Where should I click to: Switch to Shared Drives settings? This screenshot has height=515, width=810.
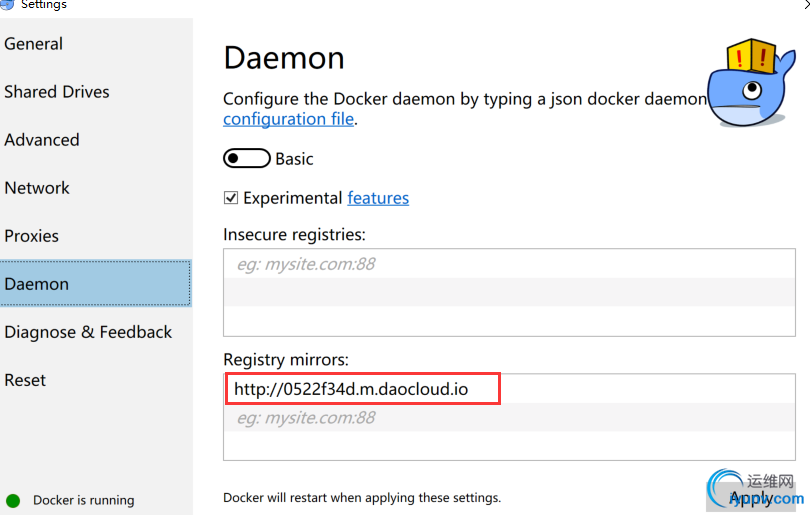tap(57, 92)
